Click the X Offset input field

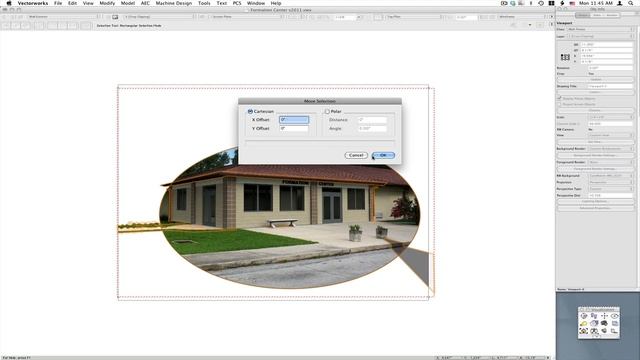(x=294, y=120)
